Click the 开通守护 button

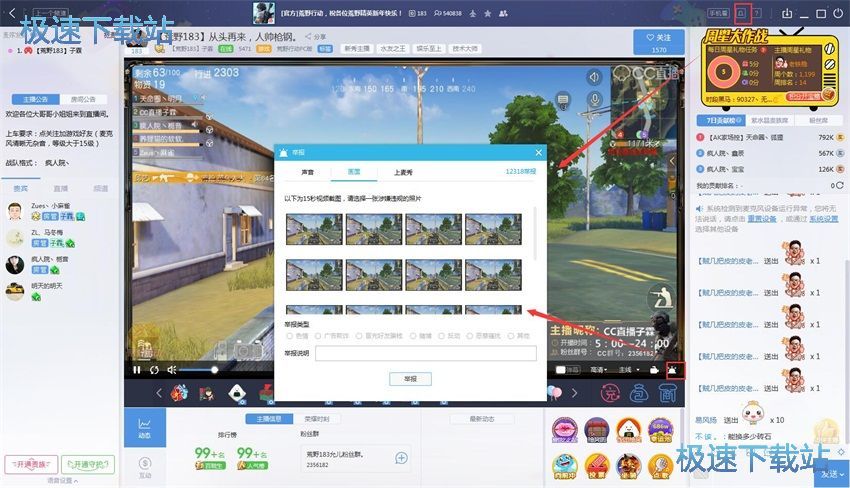88,465
